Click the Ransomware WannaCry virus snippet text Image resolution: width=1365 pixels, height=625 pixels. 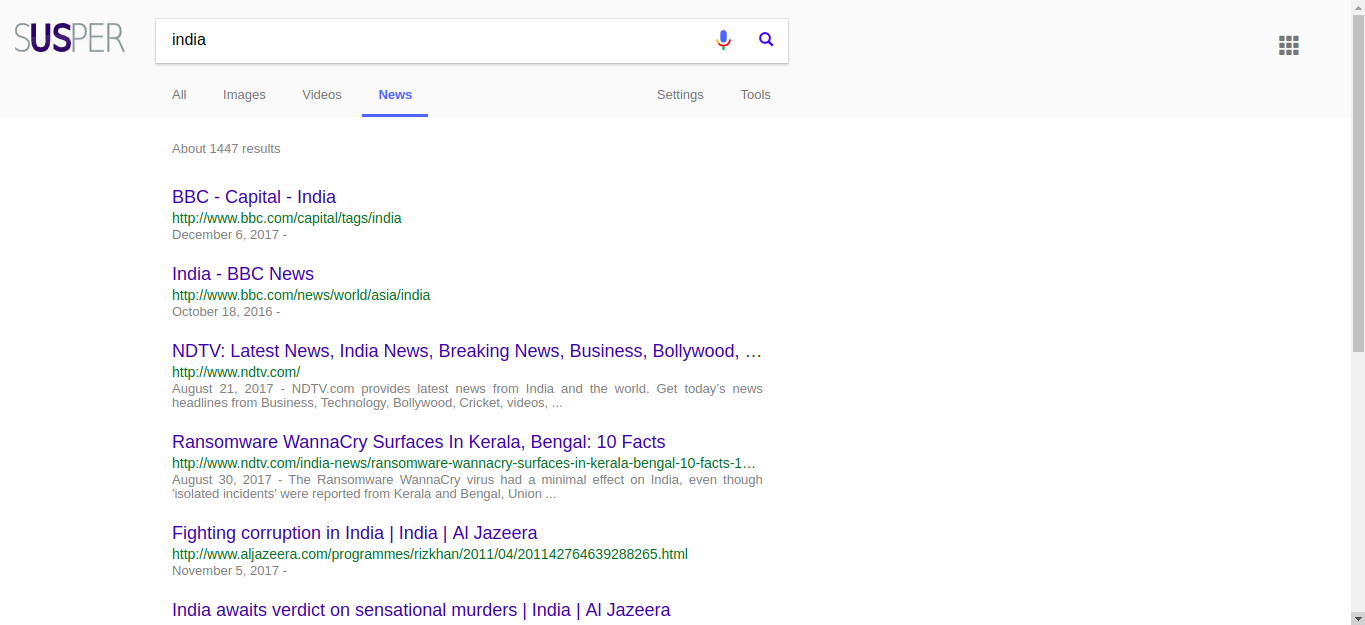tap(467, 487)
